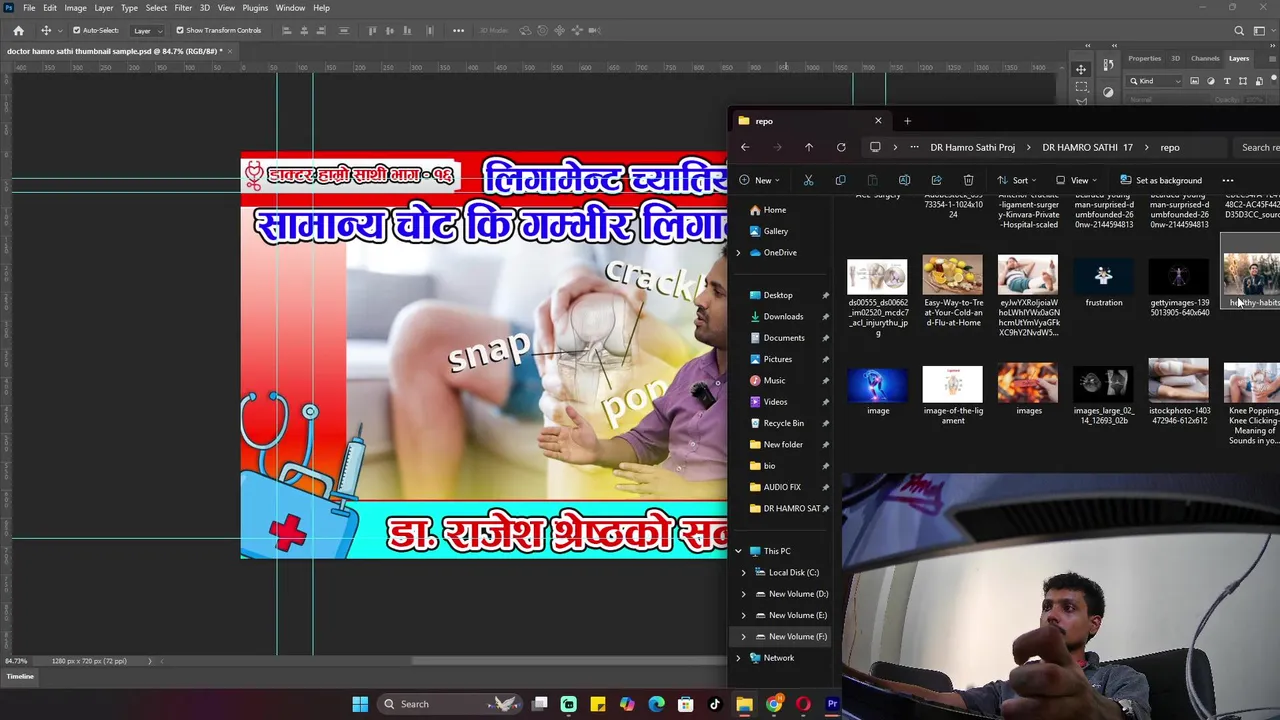The image size is (1280, 720).
Task: Toggle Show Transform Controls checkbox
Action: [x=180, y=30]
